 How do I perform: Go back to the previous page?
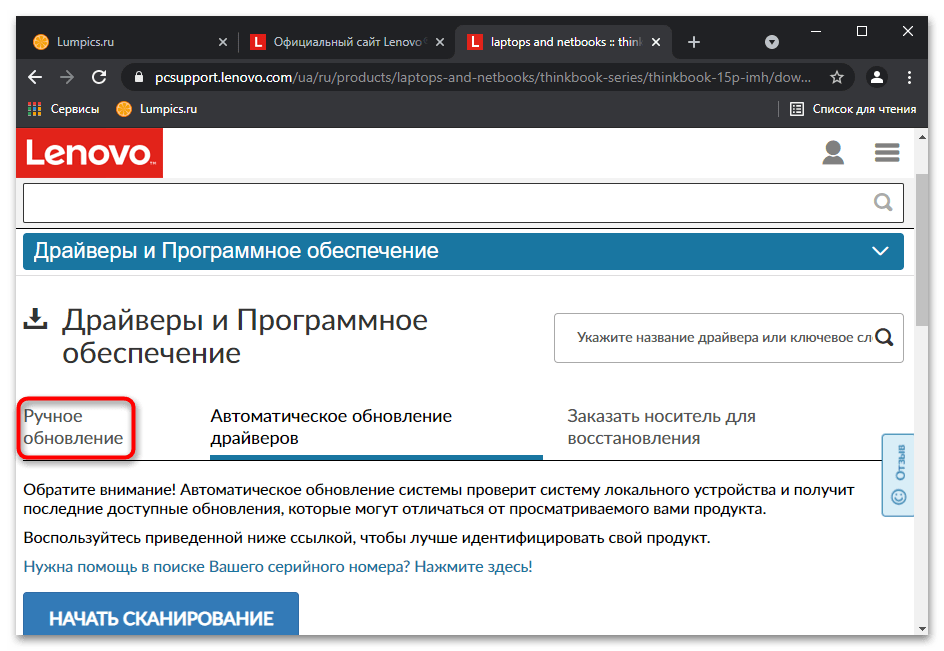[35, 77]
